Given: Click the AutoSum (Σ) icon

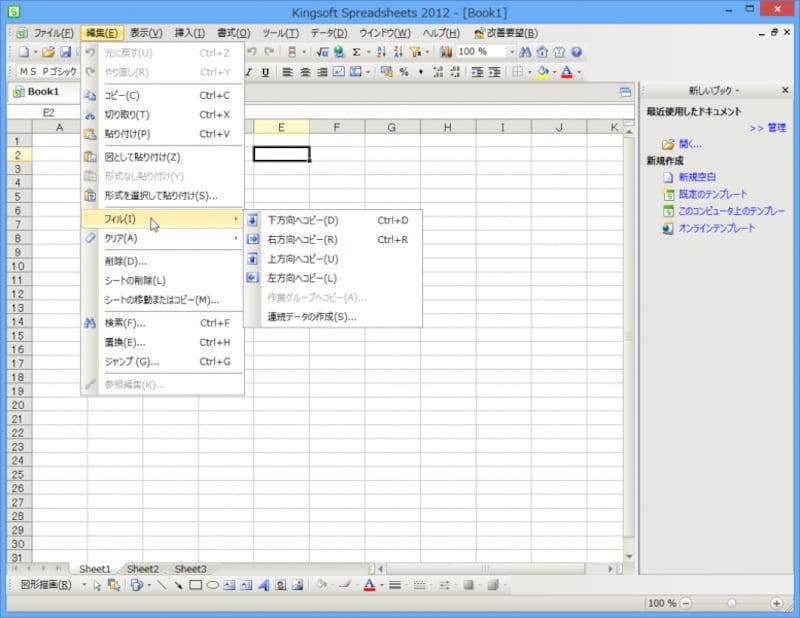Looking at the screenshot, I should tap(356, 52).
